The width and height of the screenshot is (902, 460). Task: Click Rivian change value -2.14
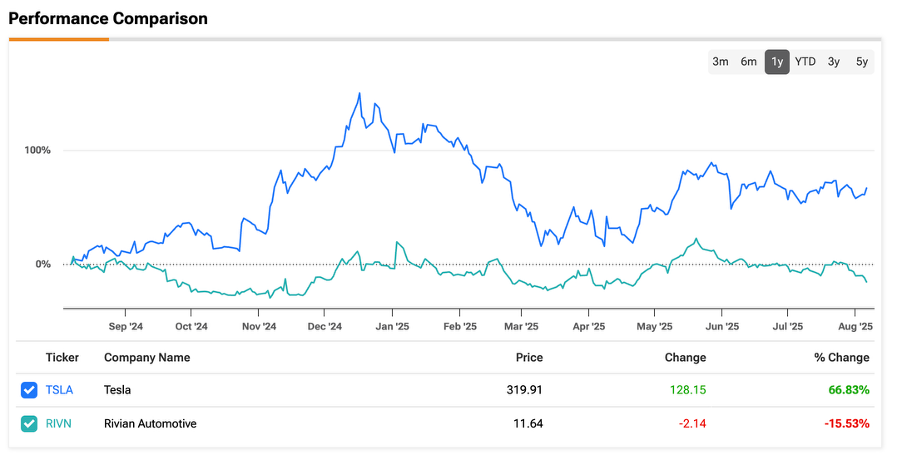[x=692, y=424]
